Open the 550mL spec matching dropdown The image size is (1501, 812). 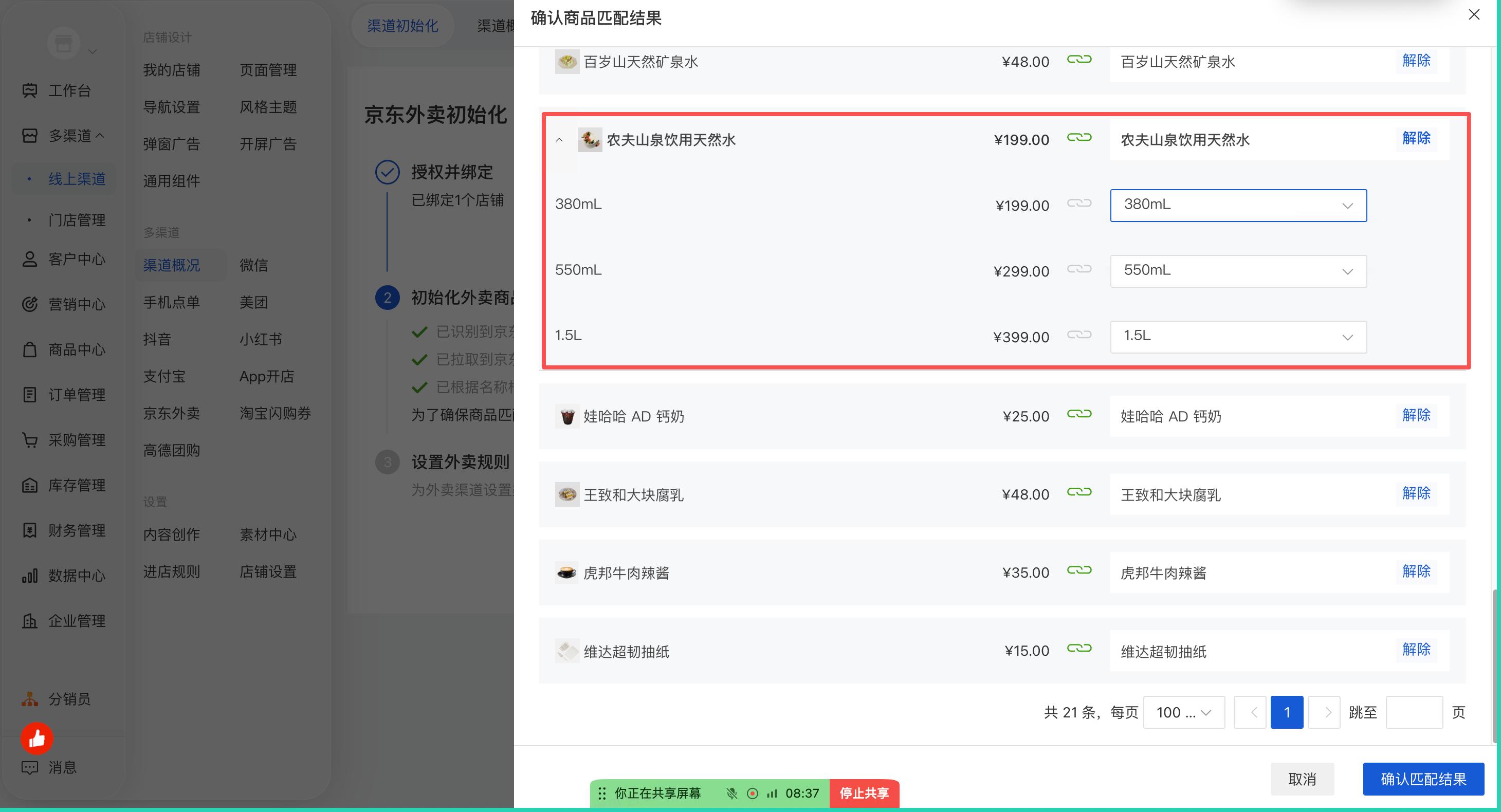pyautogui.click(x=1238, y=271)
